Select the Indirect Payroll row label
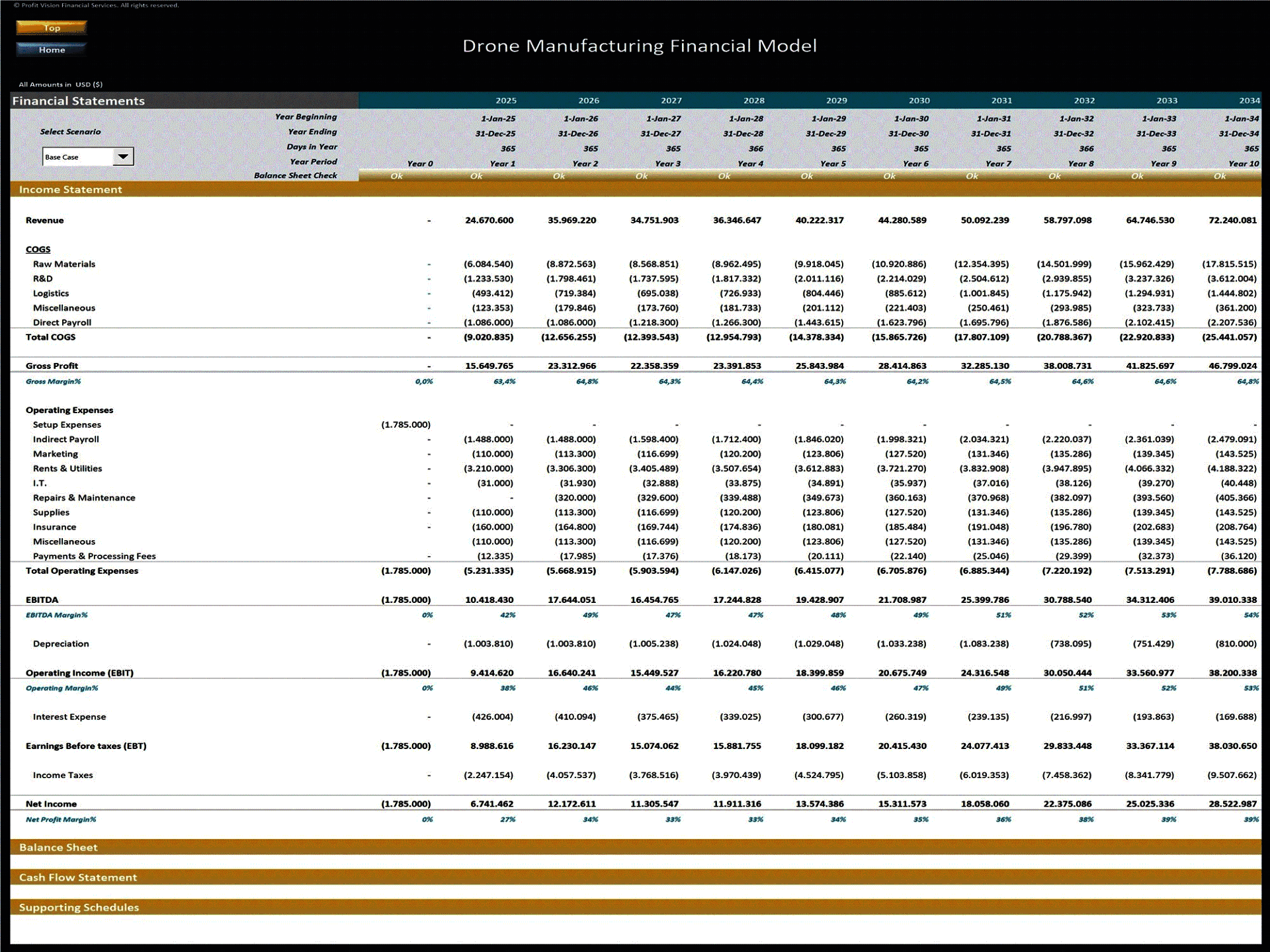Viewport: 1270px width, 952px height. [66, 439]
